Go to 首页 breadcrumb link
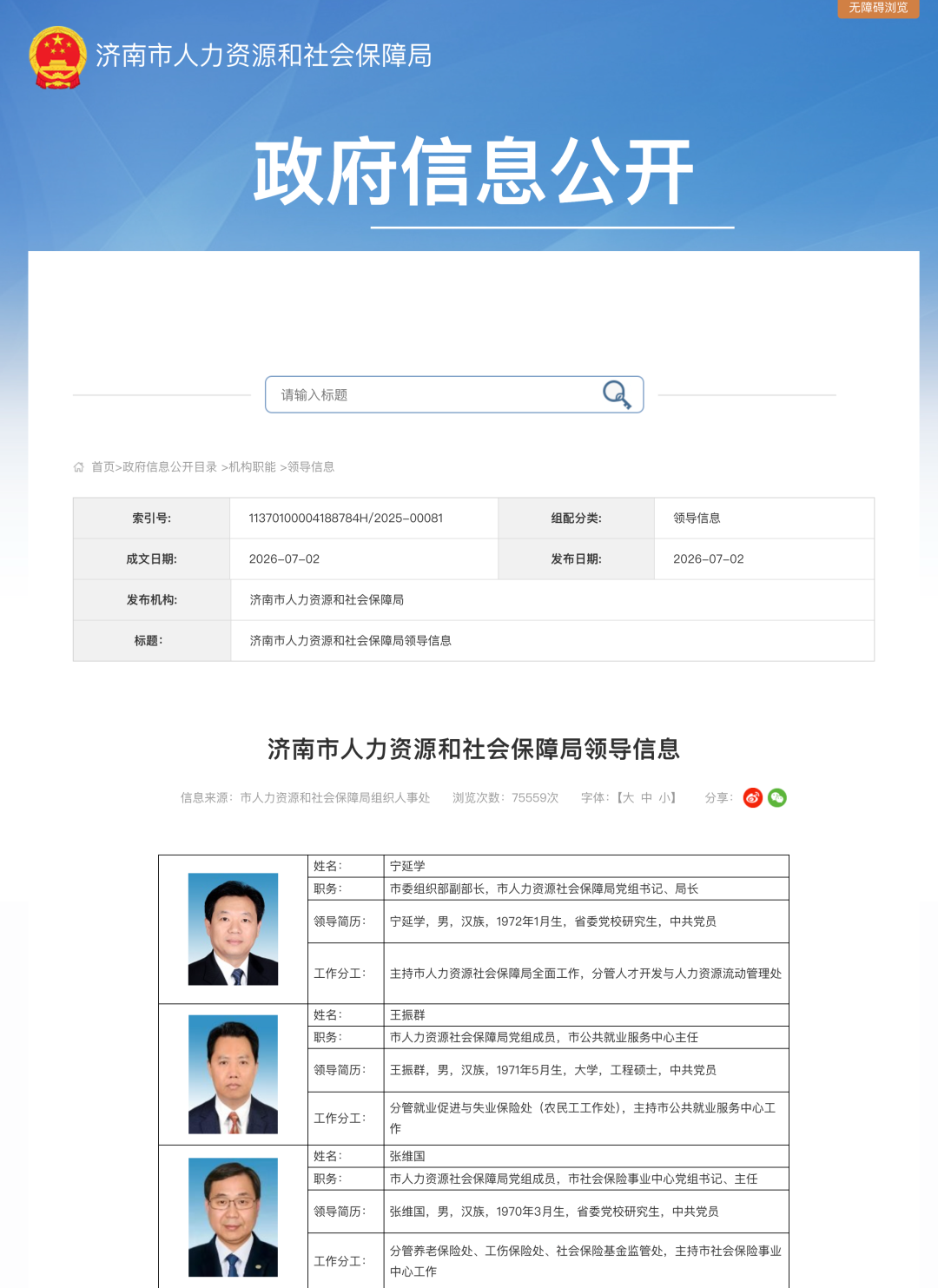 (103, 467)
